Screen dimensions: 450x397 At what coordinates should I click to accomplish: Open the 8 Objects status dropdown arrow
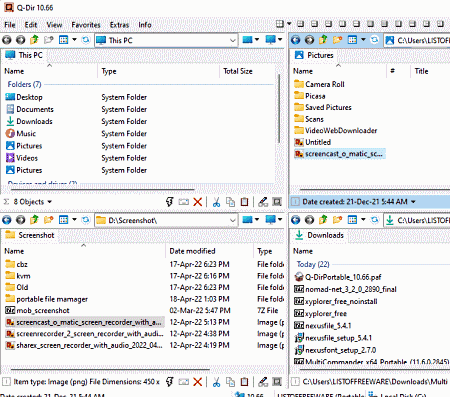(x=50, y=202)
